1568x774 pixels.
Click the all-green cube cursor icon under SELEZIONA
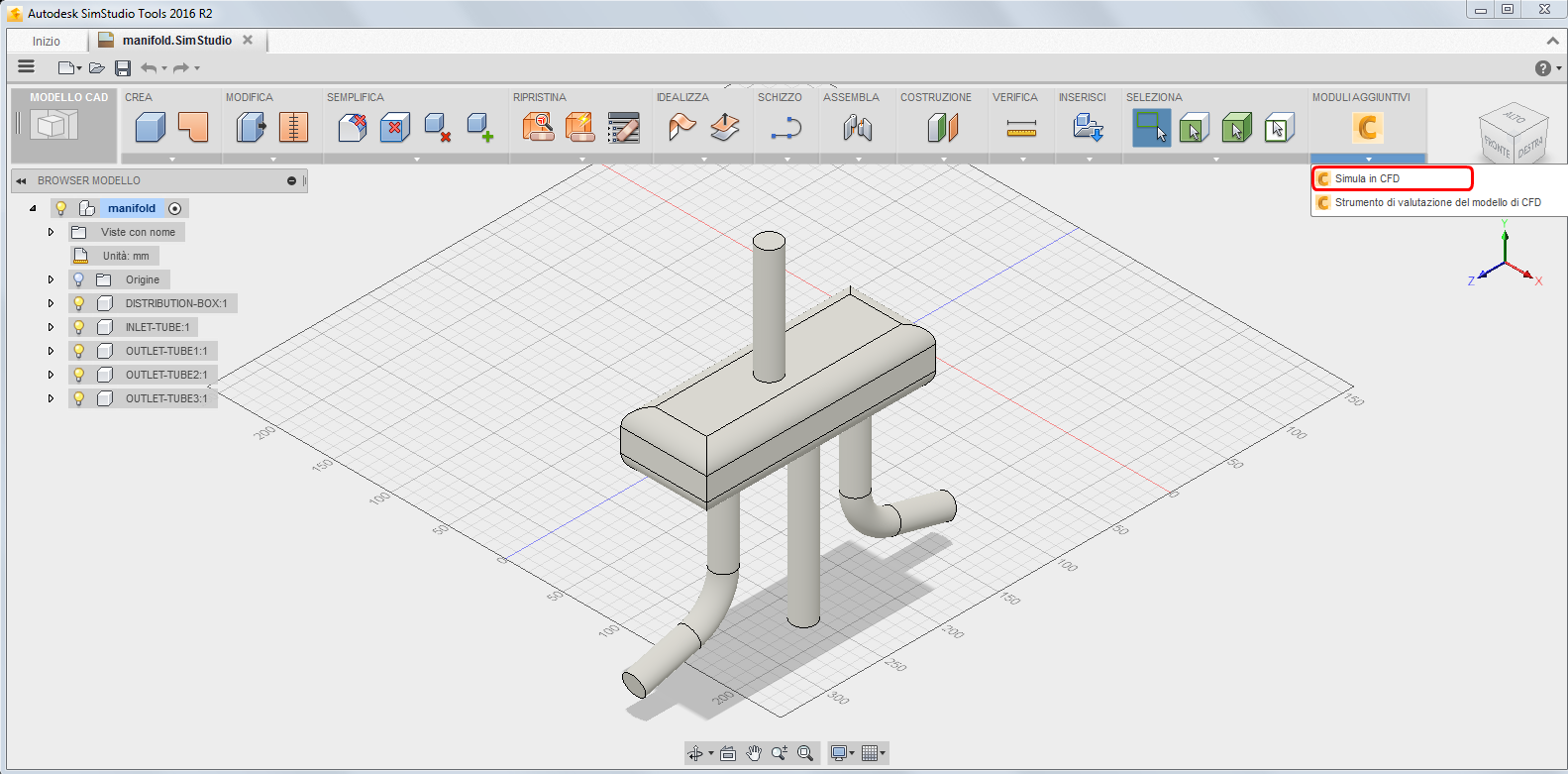pos(1237,128)
